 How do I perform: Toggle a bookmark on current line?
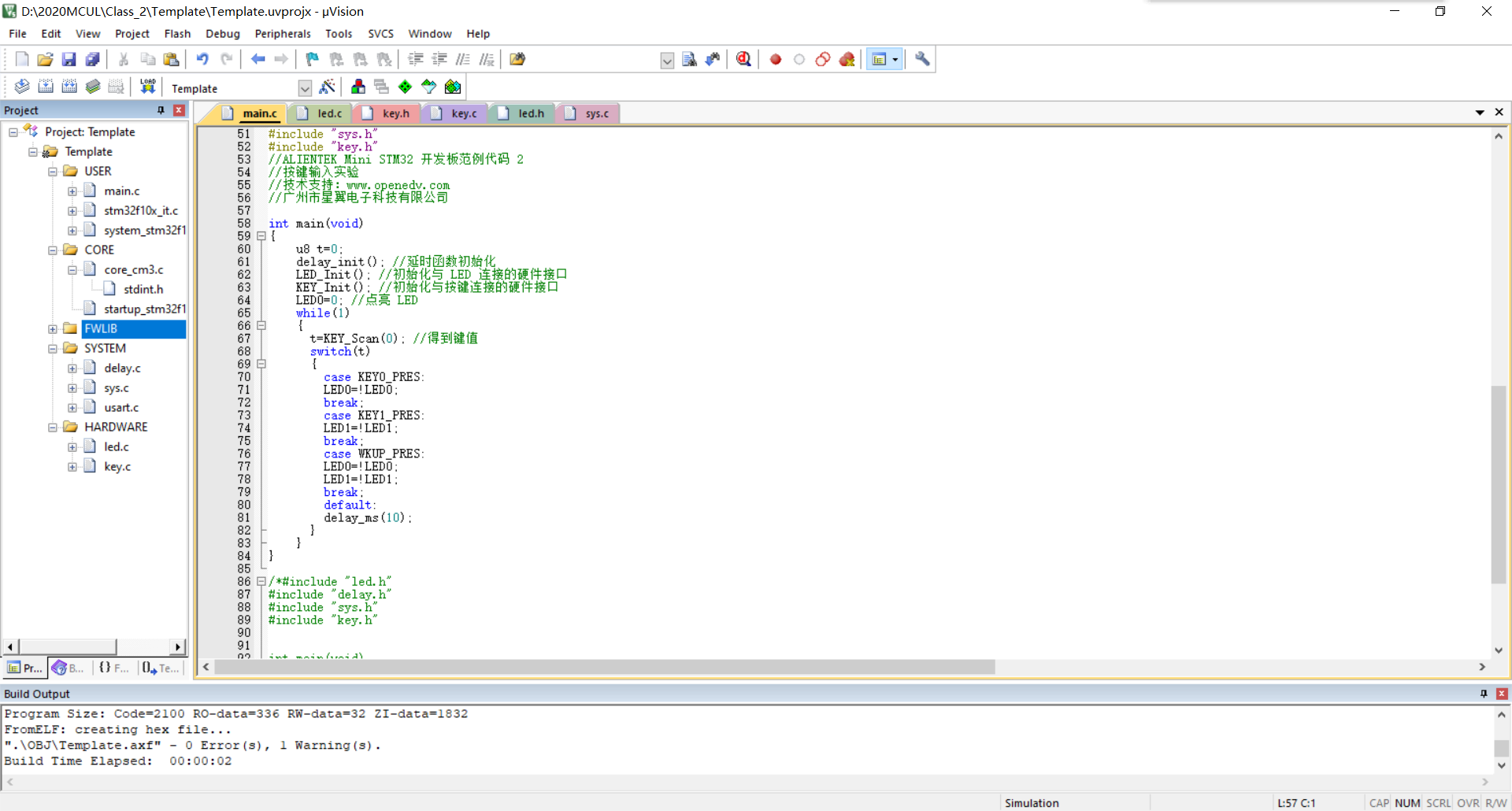coord(312,59)
